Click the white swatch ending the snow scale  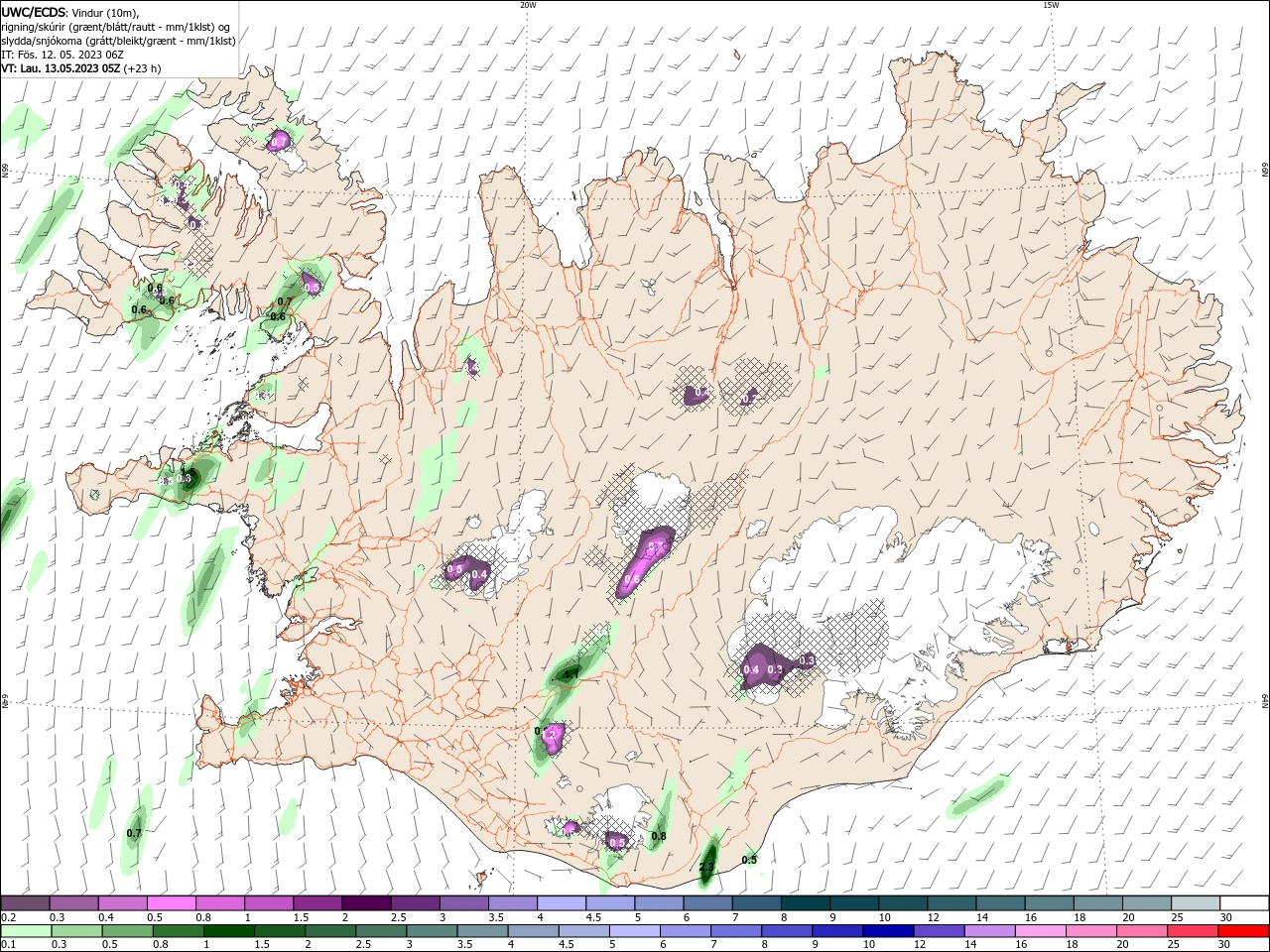[x=1244, y=902]
